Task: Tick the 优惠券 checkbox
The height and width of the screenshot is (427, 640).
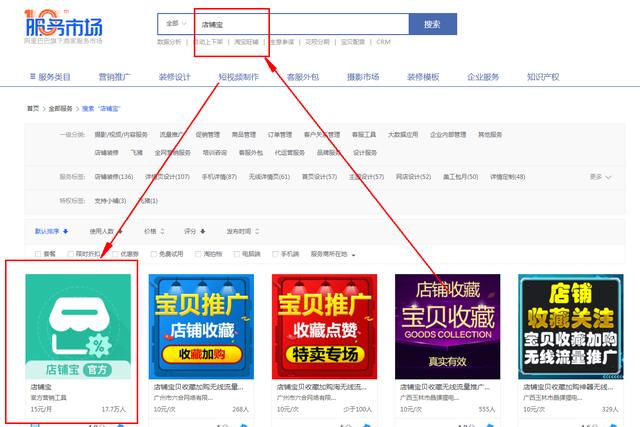Action: (115, 254)
